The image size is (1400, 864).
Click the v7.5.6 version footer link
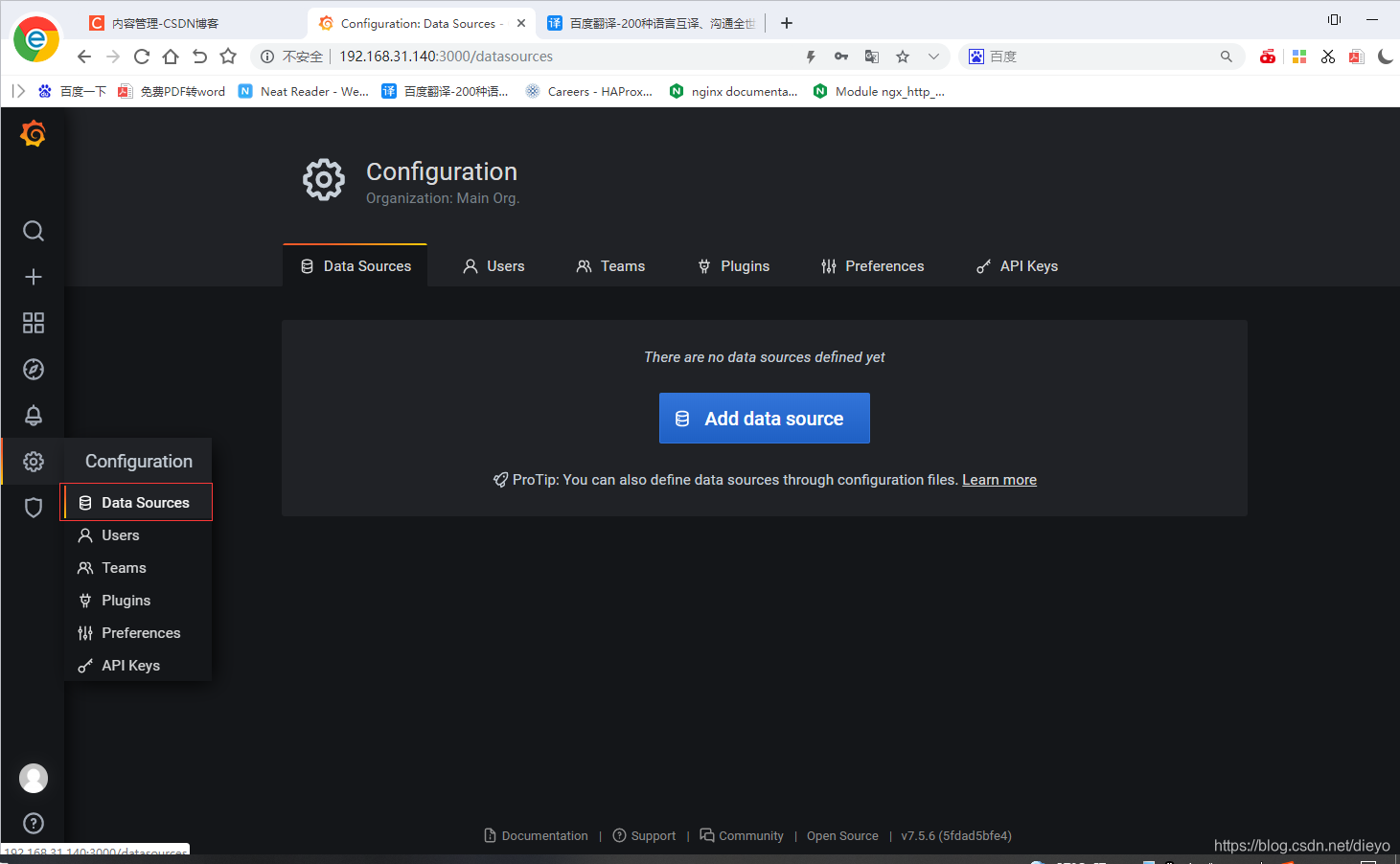coord(956,835)
